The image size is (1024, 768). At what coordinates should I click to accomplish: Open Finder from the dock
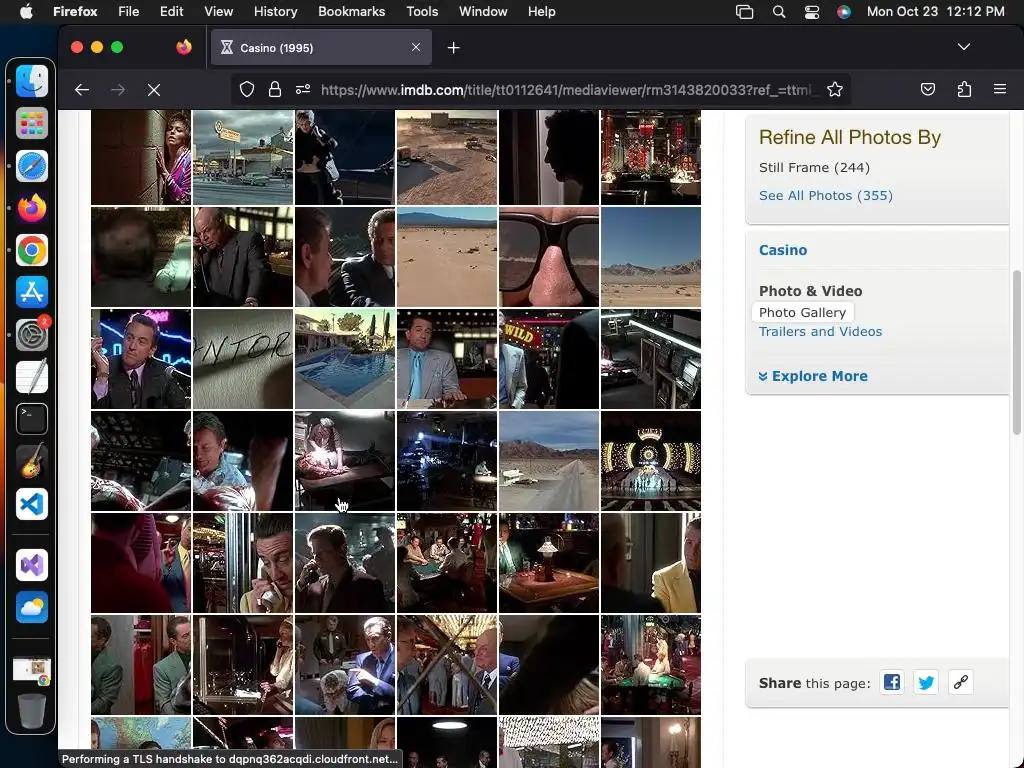coord(32,82)
